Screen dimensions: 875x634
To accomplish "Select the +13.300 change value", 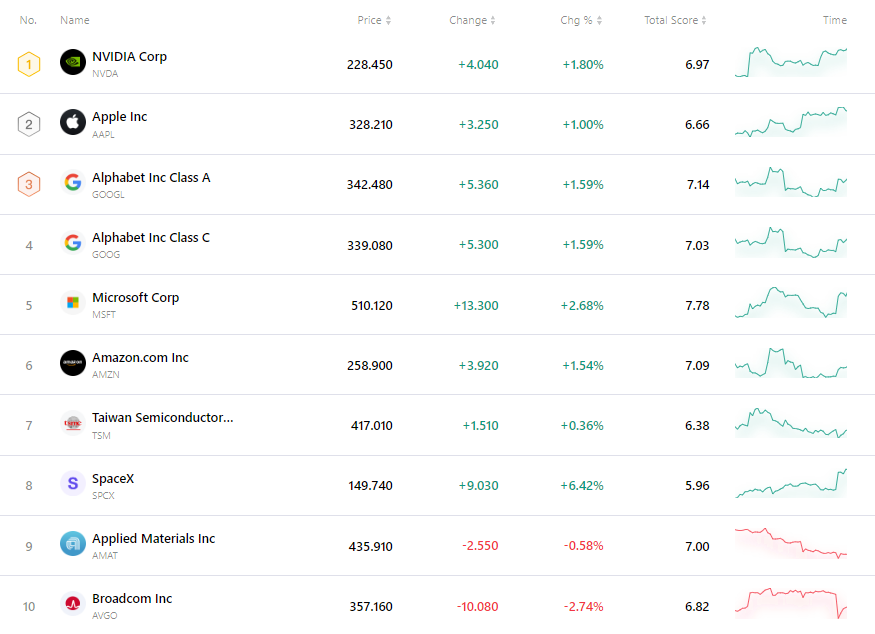I will [476, 306].
